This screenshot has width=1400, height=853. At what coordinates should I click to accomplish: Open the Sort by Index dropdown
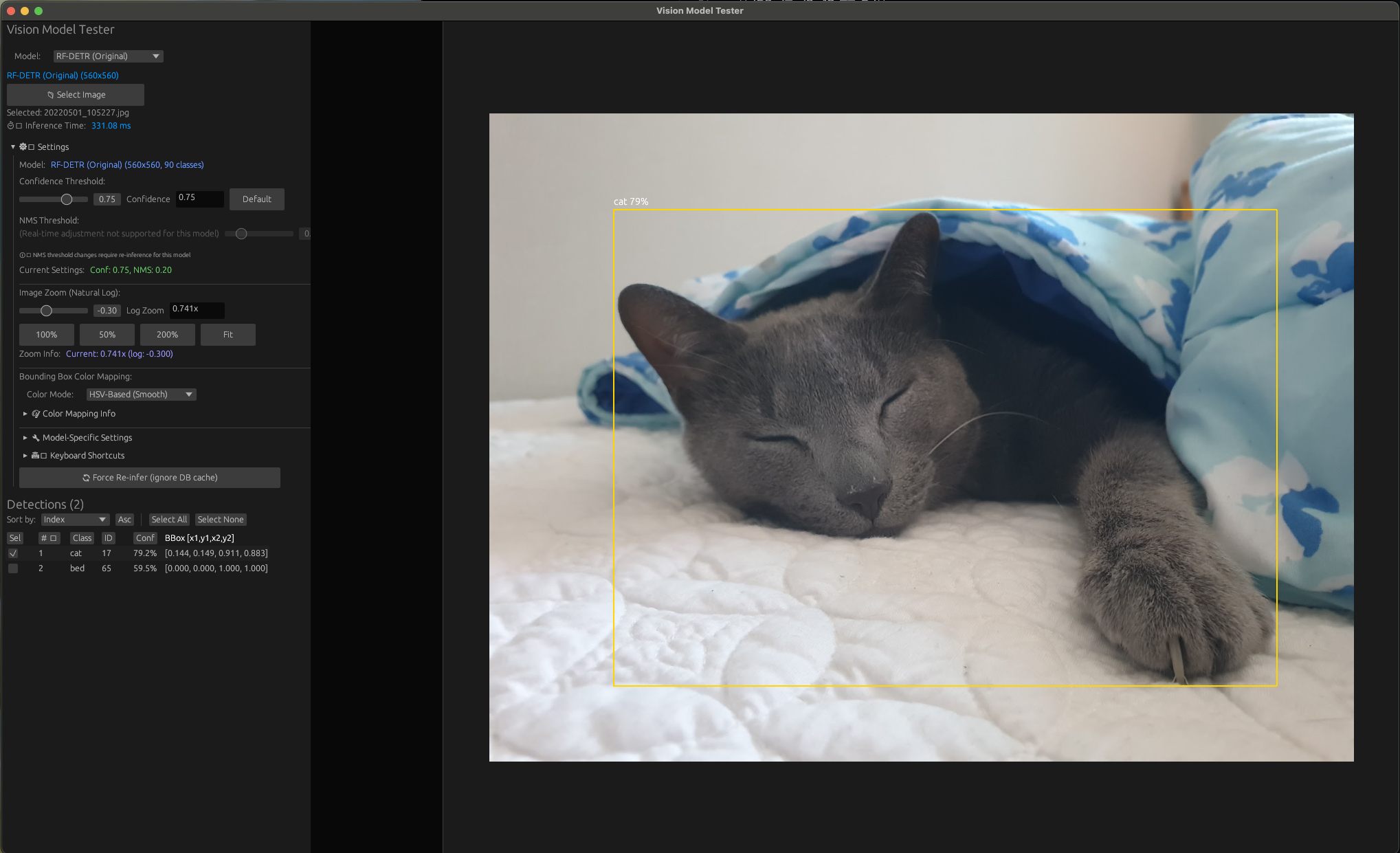coord(75,520)
